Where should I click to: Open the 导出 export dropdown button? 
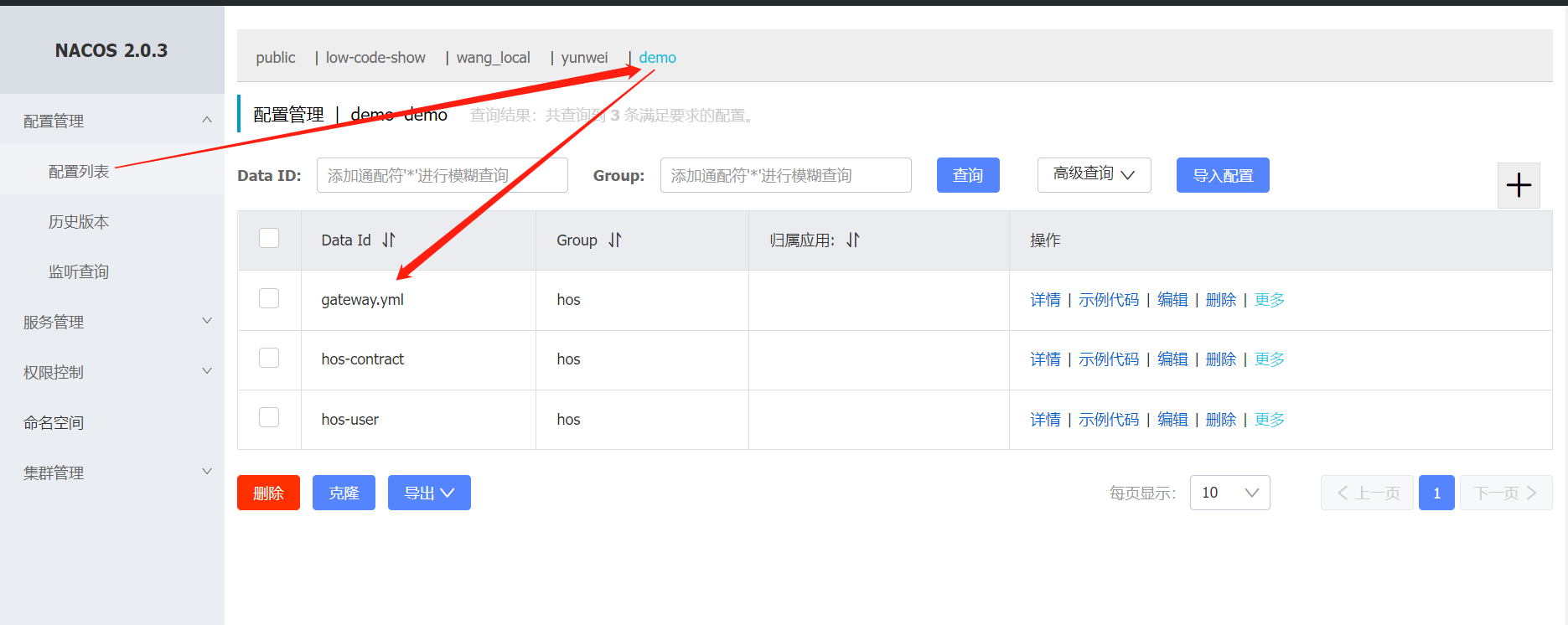click(429, 493)
